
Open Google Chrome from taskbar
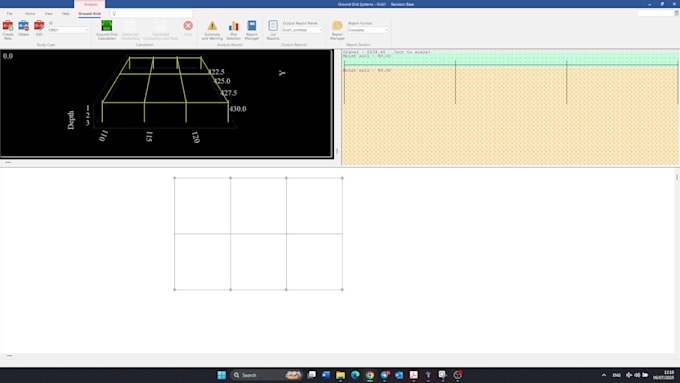coord(370,375)
